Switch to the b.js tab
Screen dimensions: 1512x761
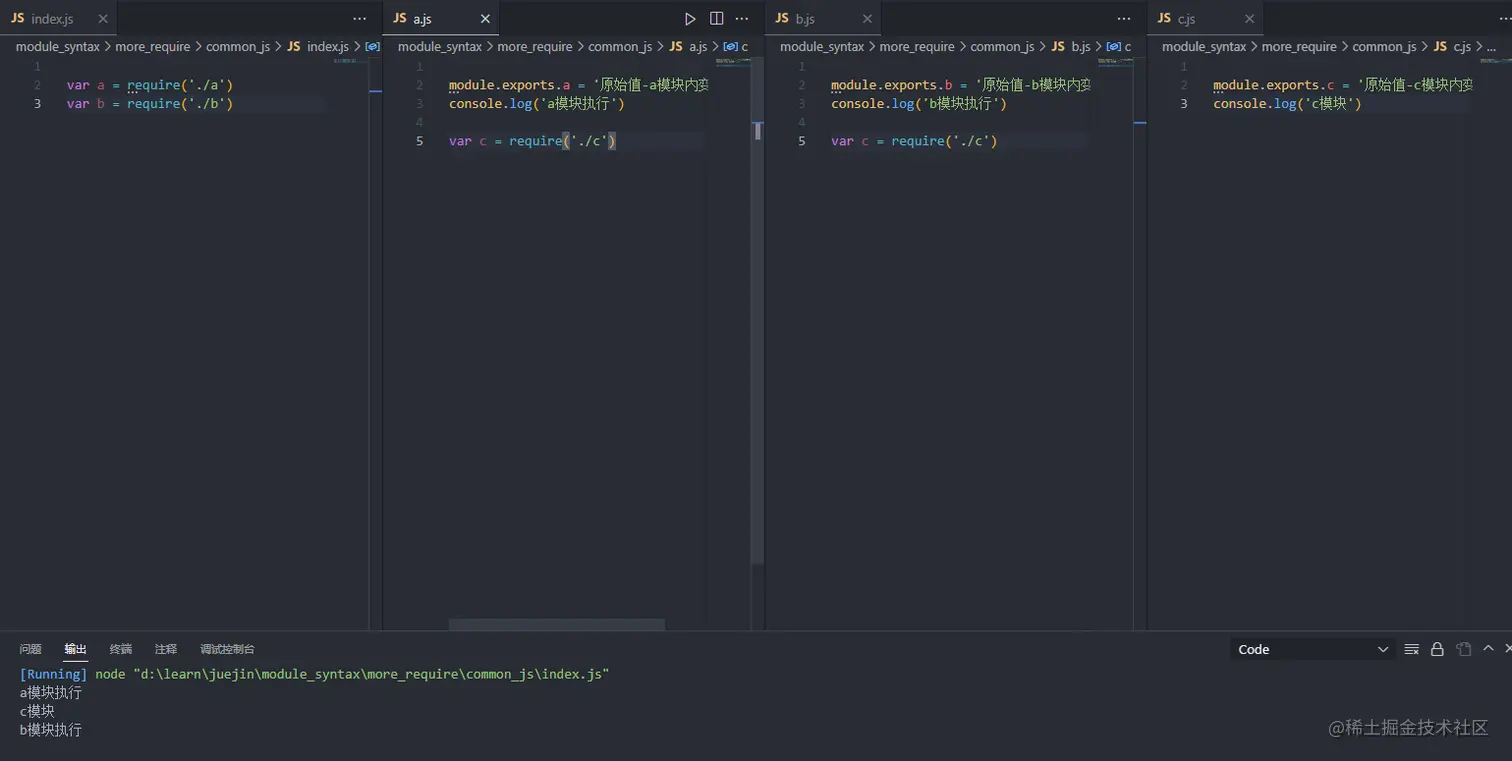pyautogui.click(x=806, y=19)
